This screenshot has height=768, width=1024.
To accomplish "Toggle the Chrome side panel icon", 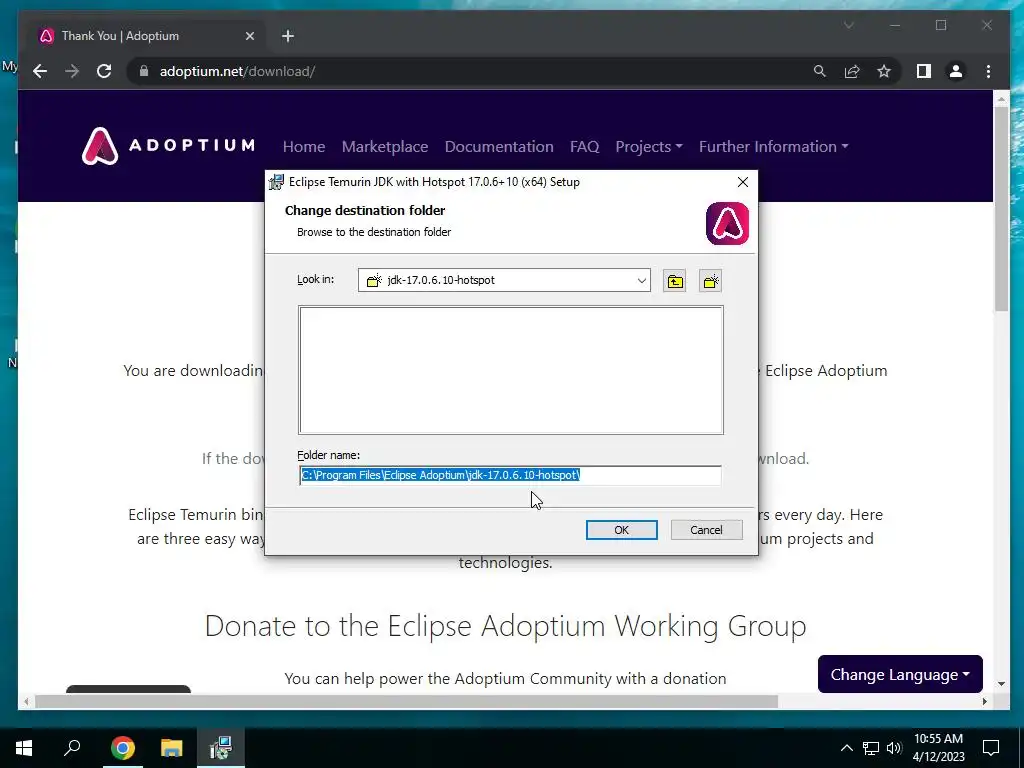I will (923, 71).
